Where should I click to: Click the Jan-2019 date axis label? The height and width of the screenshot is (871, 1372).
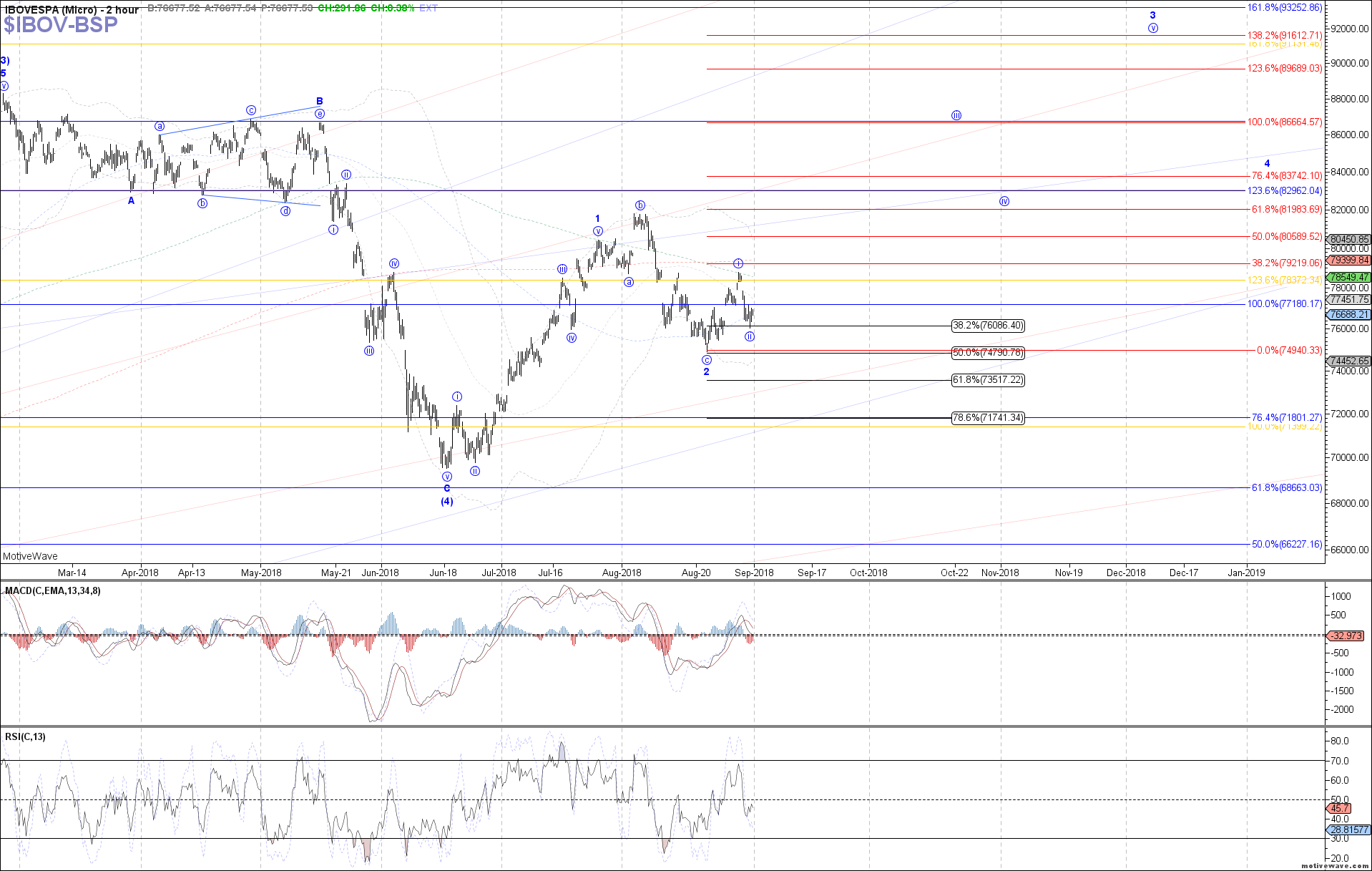pos(1246,573)
